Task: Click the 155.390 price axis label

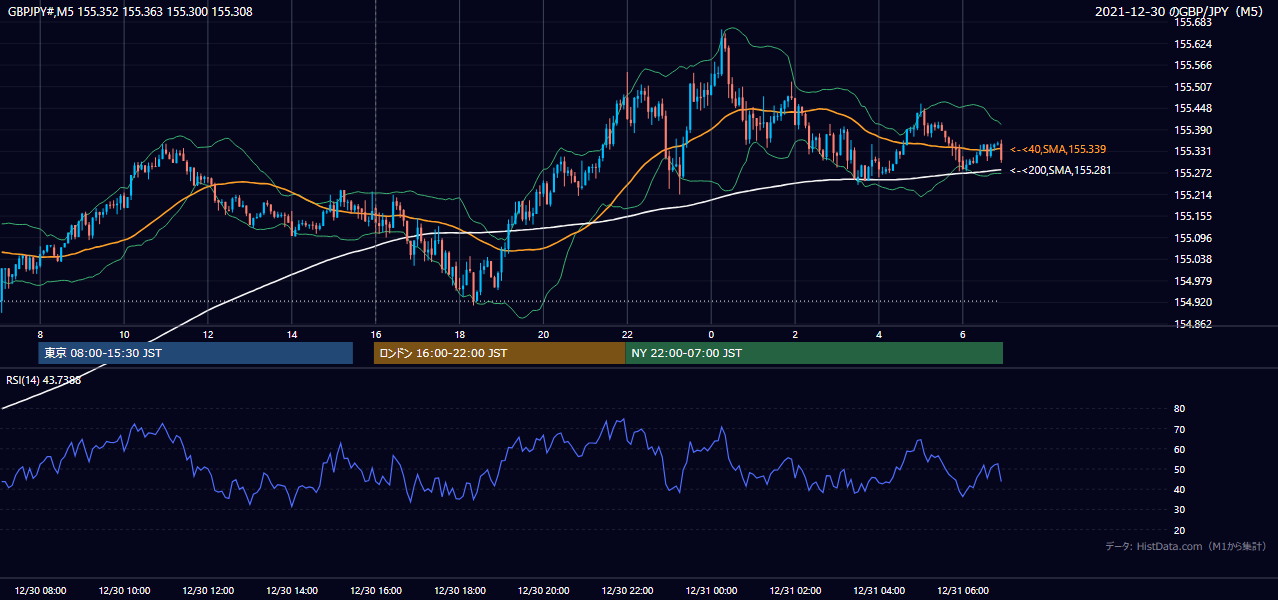Action: pyautogui.click(x=1194, y=130)
